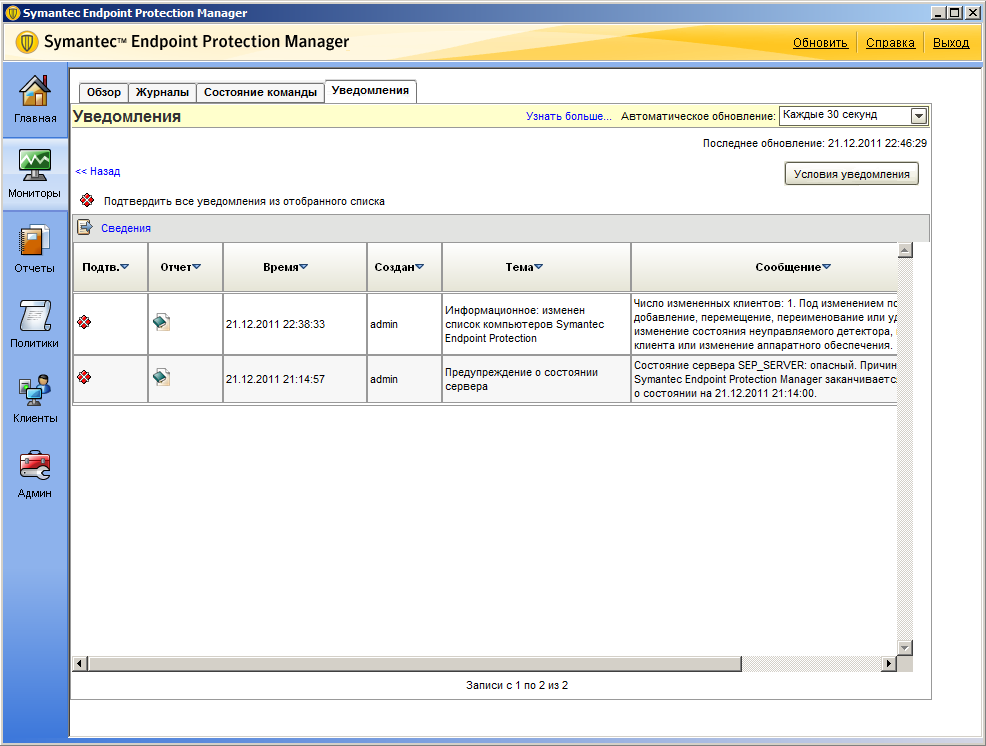Follow the Узнать больше link

[568, 117]
